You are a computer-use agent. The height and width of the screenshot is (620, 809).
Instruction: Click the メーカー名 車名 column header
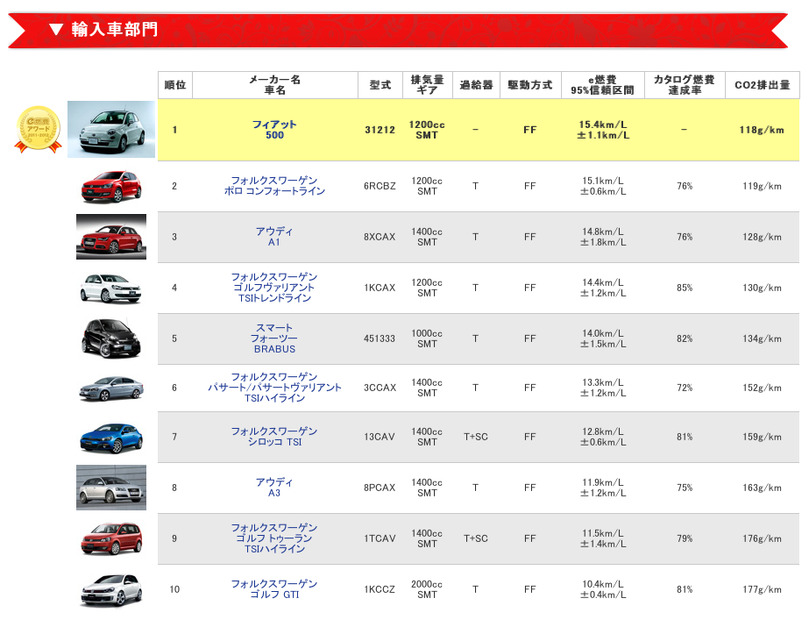click(274, 85)
